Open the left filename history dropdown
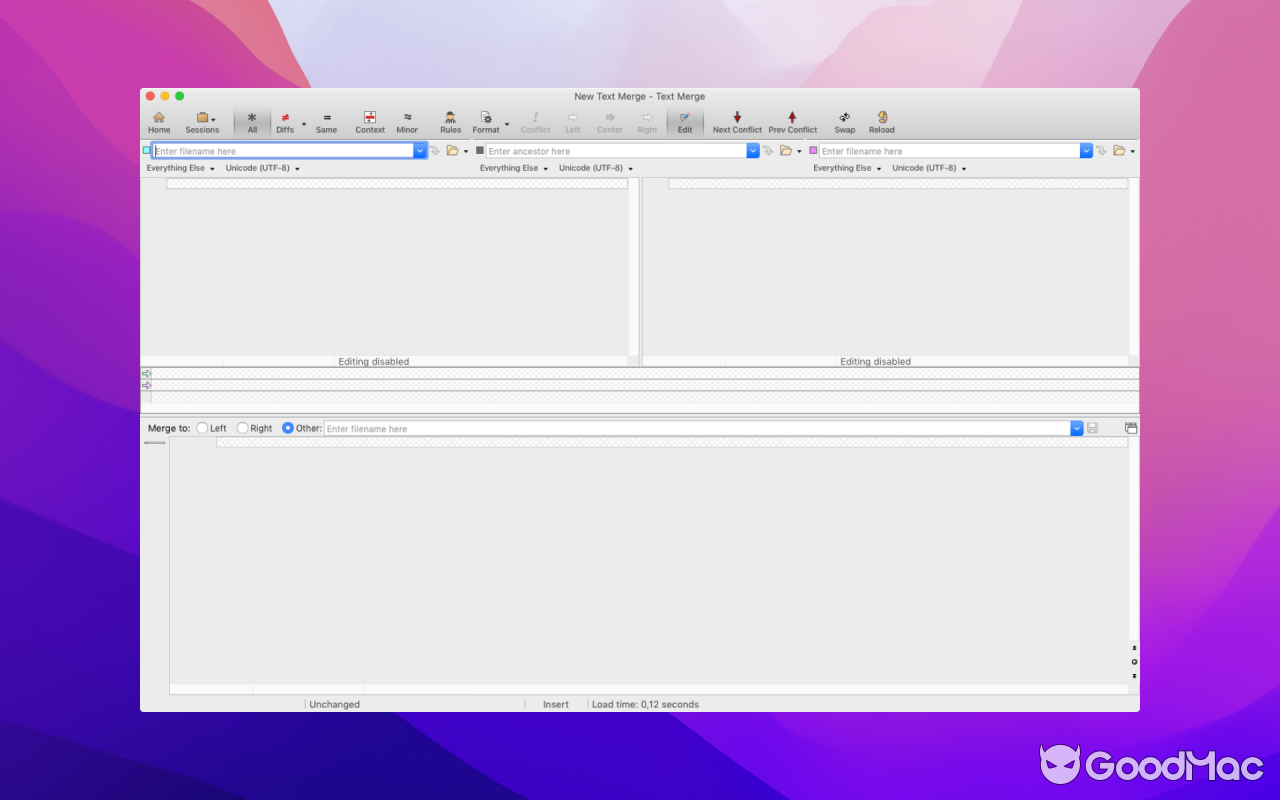 click(419, 150)
